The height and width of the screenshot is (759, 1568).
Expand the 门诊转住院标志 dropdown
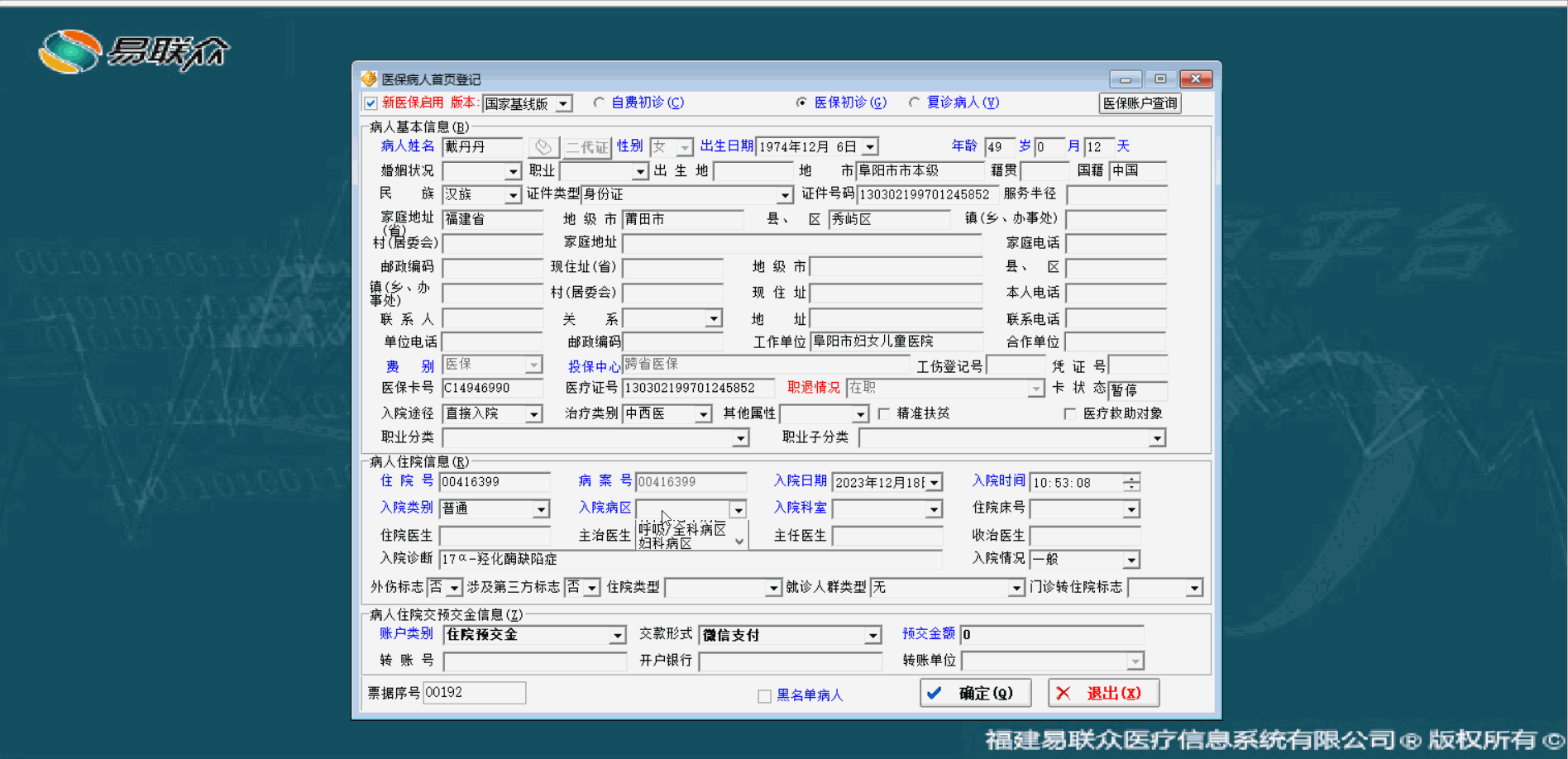pos(1194,588)
